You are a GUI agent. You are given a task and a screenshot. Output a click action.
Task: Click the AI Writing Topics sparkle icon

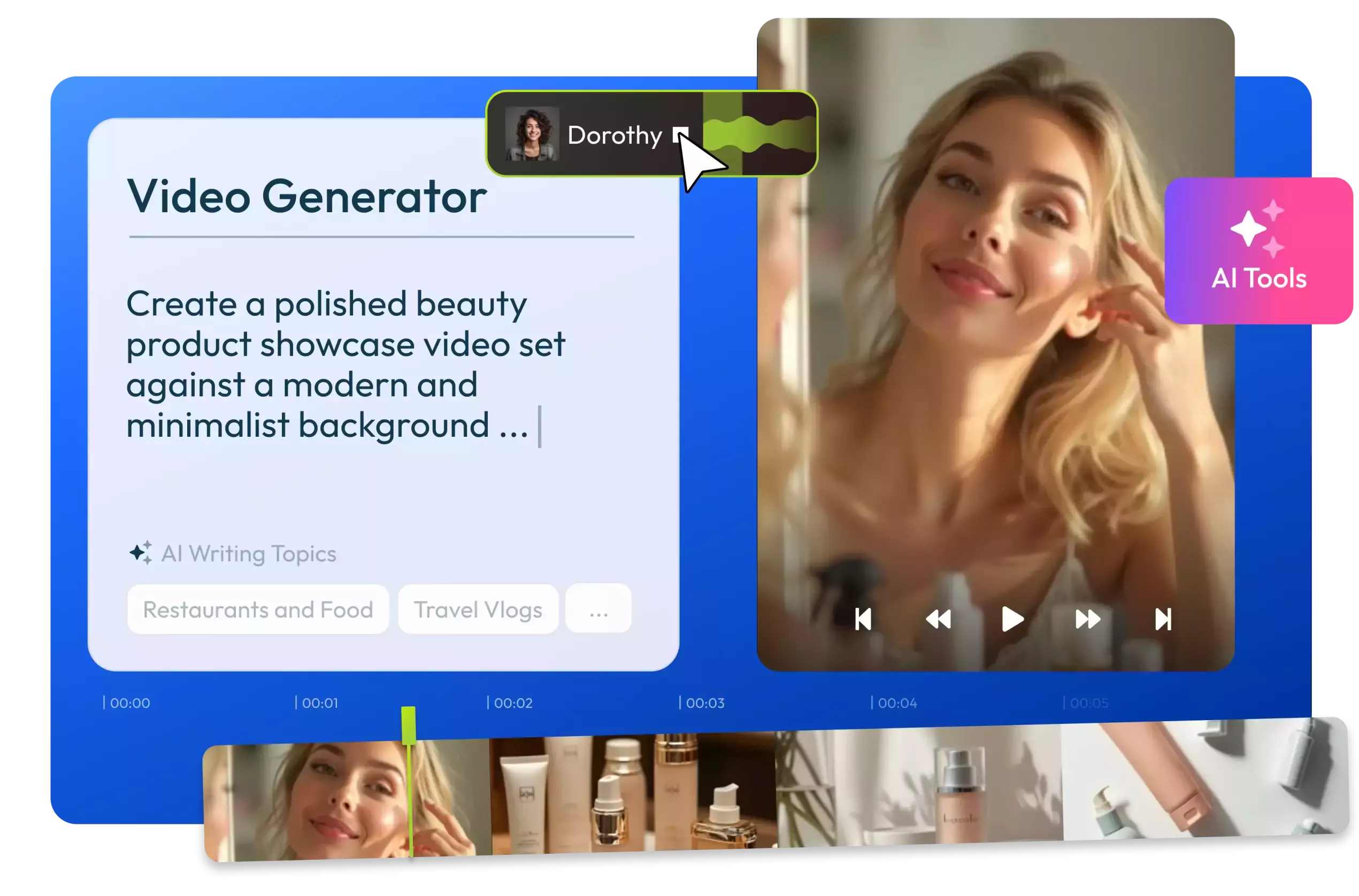point(141,553)
